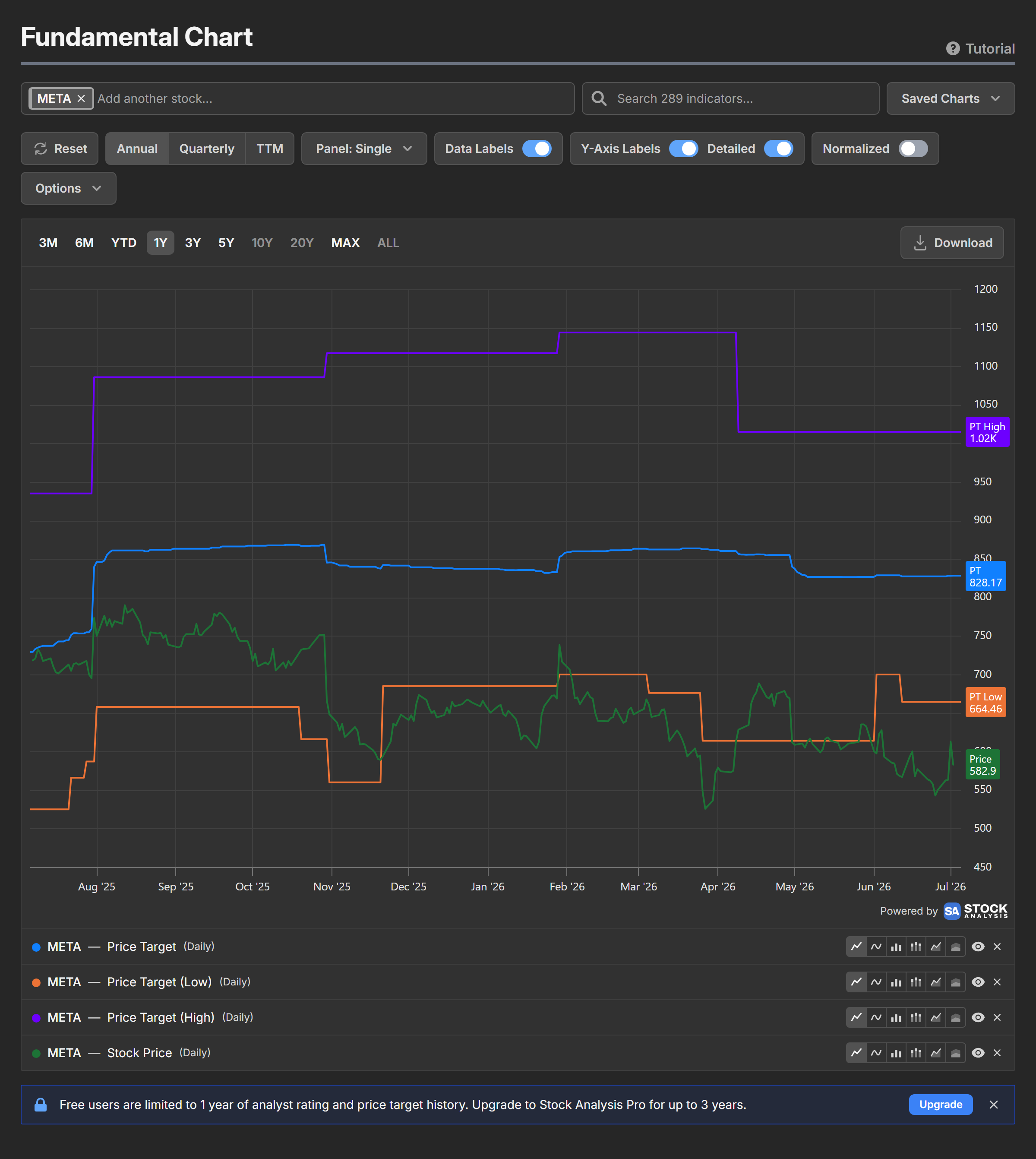Set Price Target (High) to bar chart
The image size is (1036, 1159).
click(896, 1017)
